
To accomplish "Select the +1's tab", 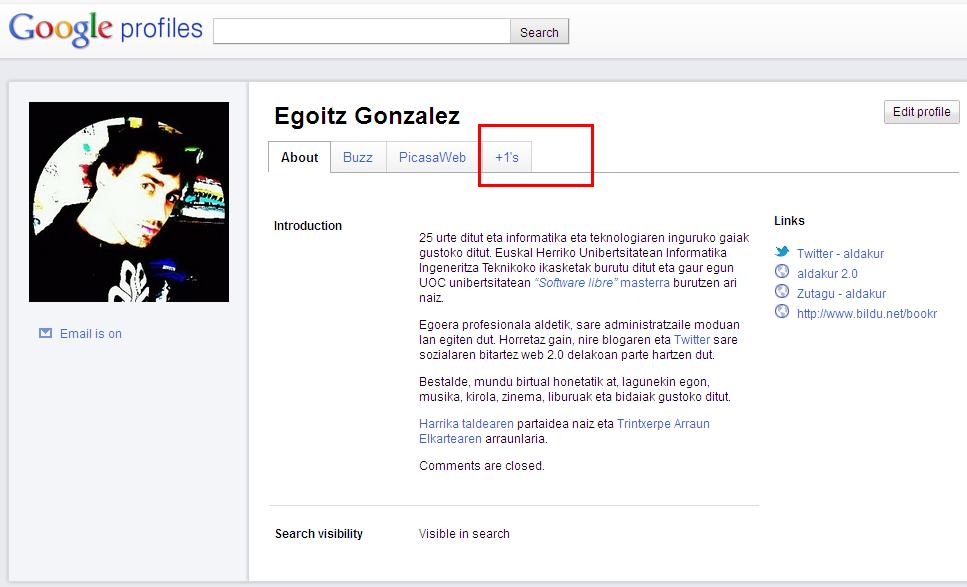I will 506,157.
